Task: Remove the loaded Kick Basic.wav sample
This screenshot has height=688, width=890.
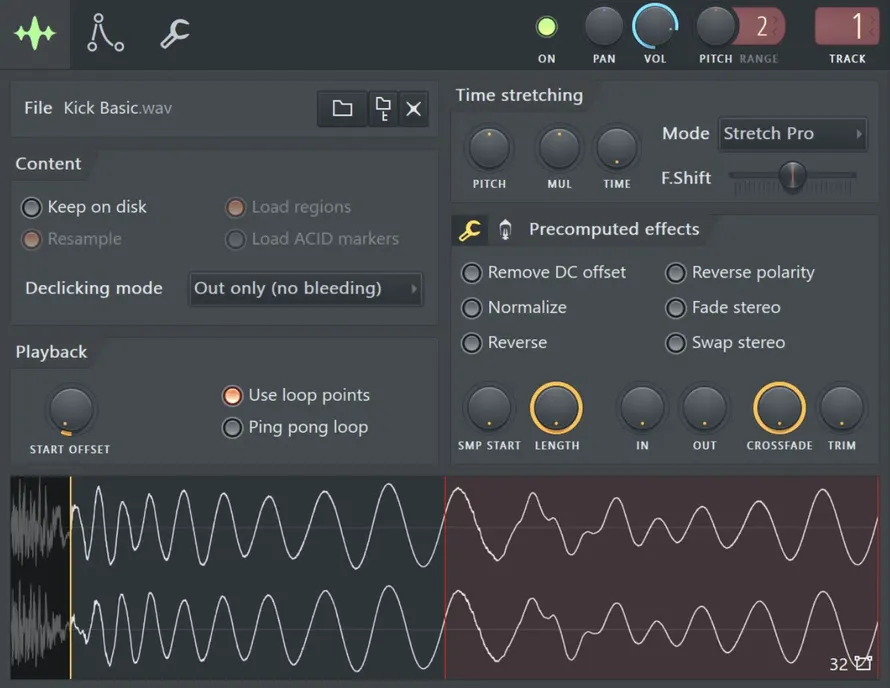Action: pyautogui.click(x=414, y=108)
